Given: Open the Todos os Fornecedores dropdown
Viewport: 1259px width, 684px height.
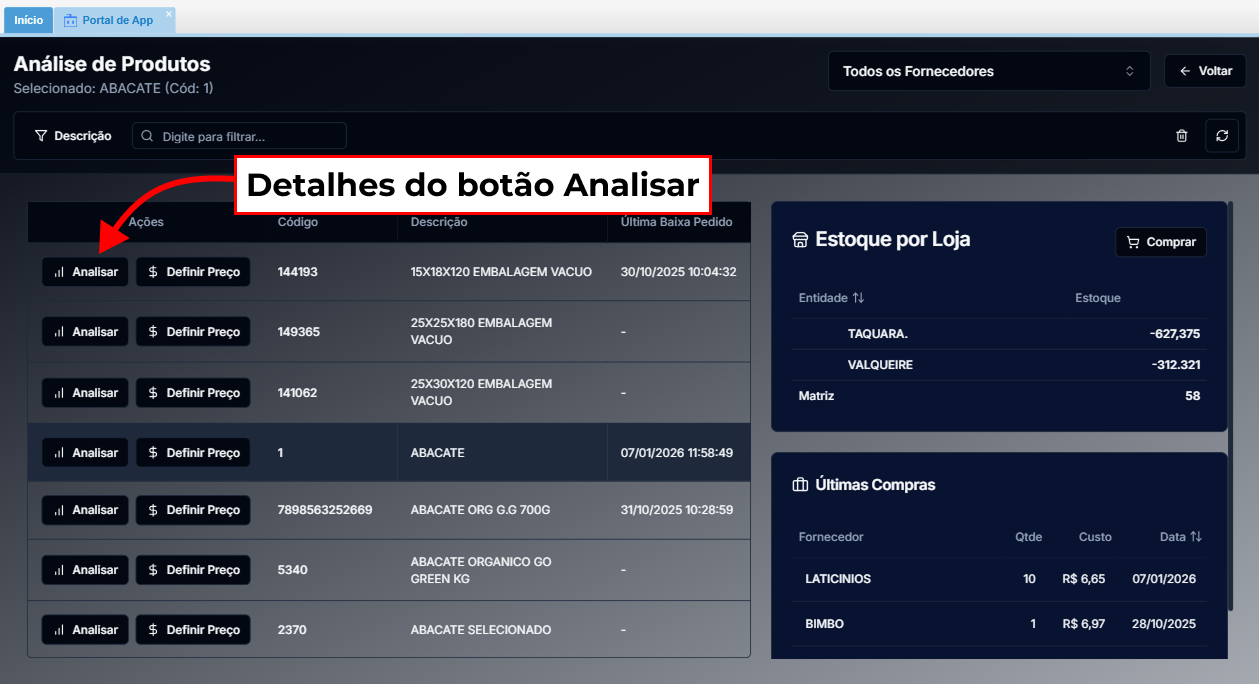Looking at the screenshot, I should pos(988,72).
